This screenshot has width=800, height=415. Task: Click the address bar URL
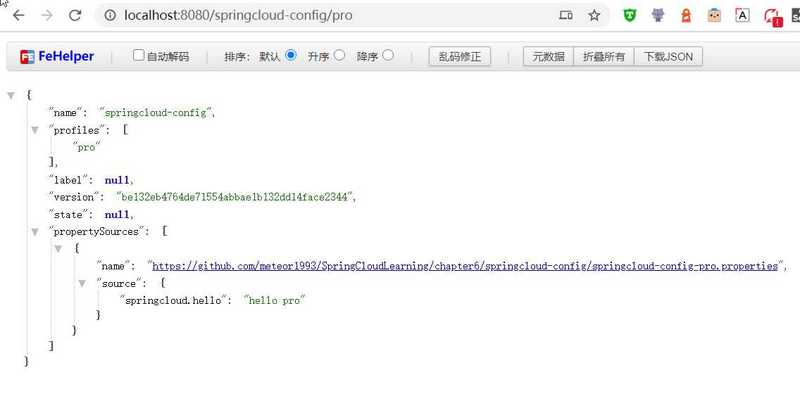point(238,15)
